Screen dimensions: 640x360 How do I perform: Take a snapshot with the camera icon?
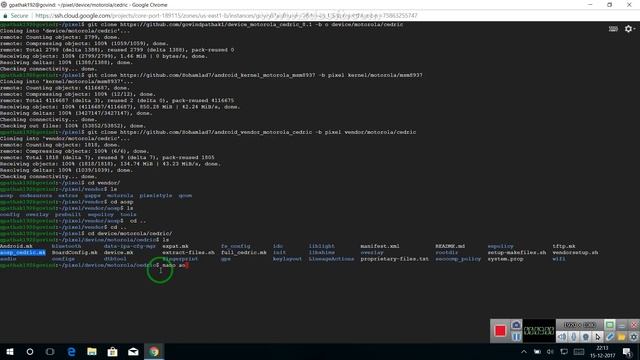tap(516, 325)
